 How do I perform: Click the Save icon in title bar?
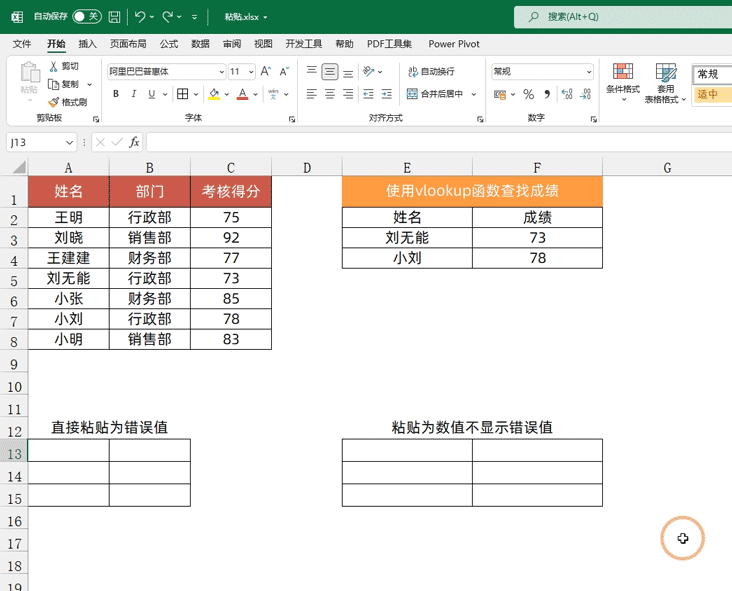pos(115,17)
